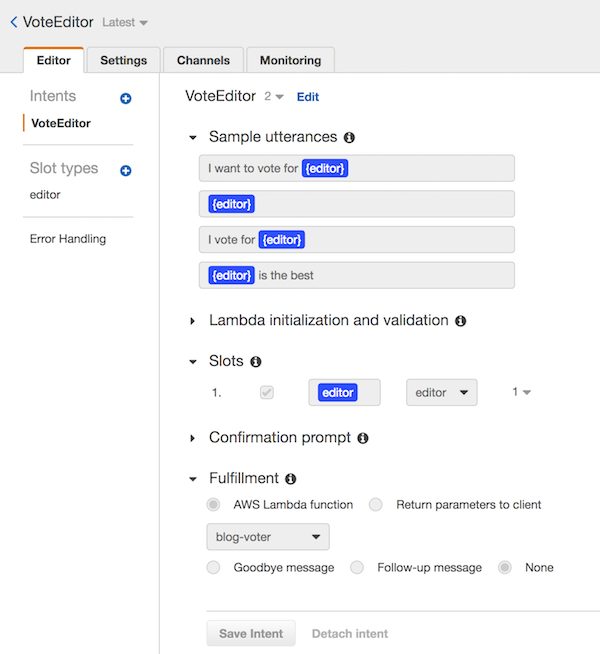Viewport: 600px width, 654px height.
Task: Switch to the Monitoring tab
Action: tap(290, 60)
